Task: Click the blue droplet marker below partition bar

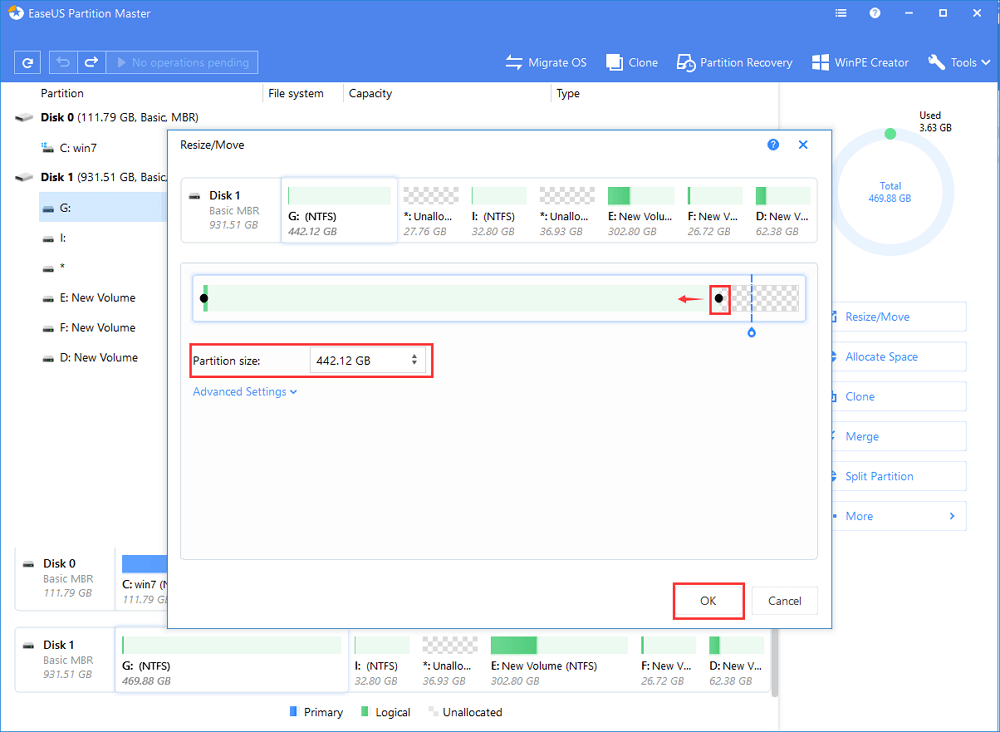Action: point(751,332)
